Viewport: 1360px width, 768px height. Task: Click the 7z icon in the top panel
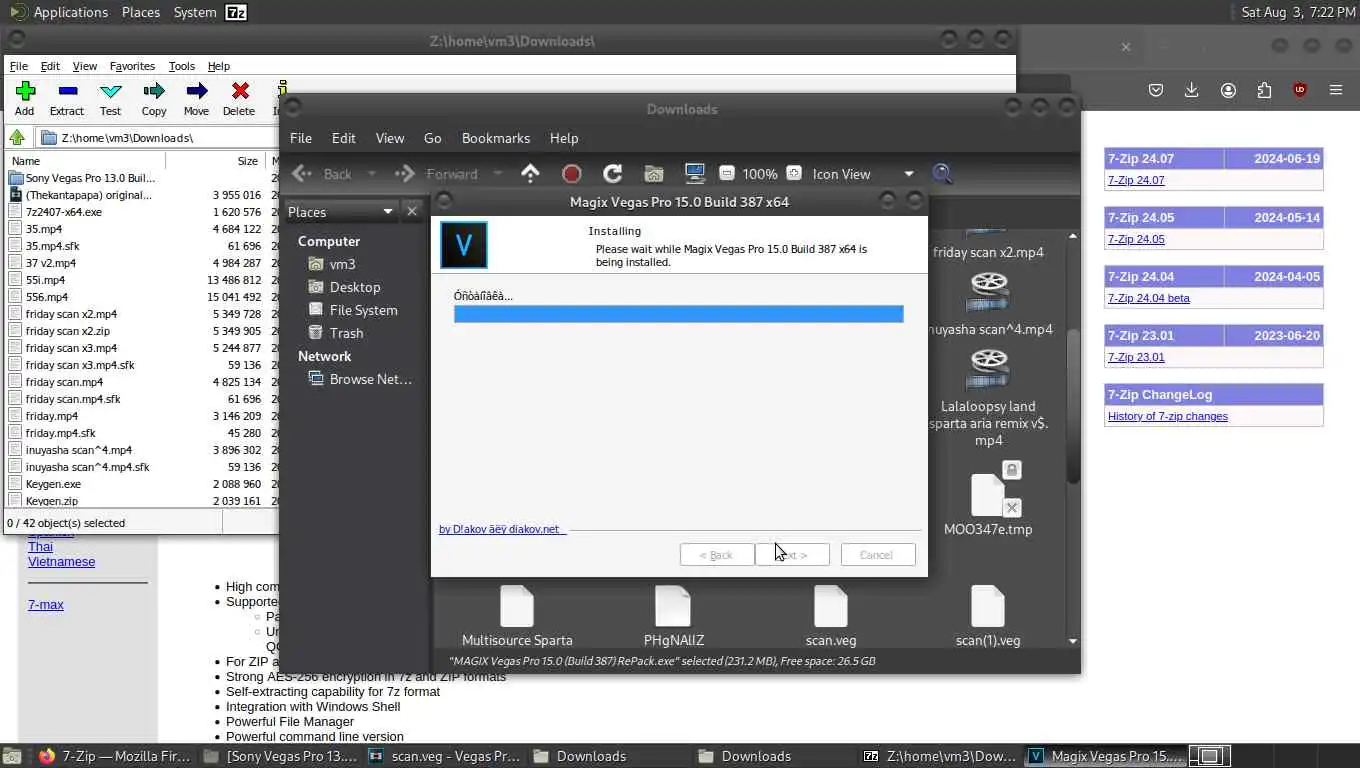click(x=236, y=12)
